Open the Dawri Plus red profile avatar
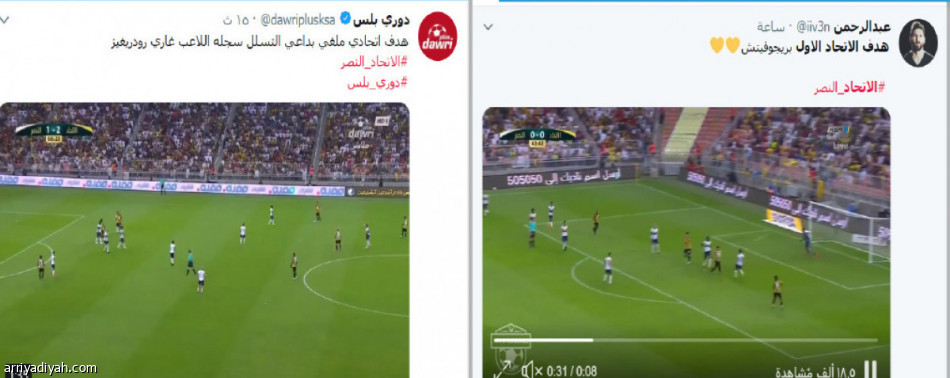950x378 pixels. tap(437, 36)
